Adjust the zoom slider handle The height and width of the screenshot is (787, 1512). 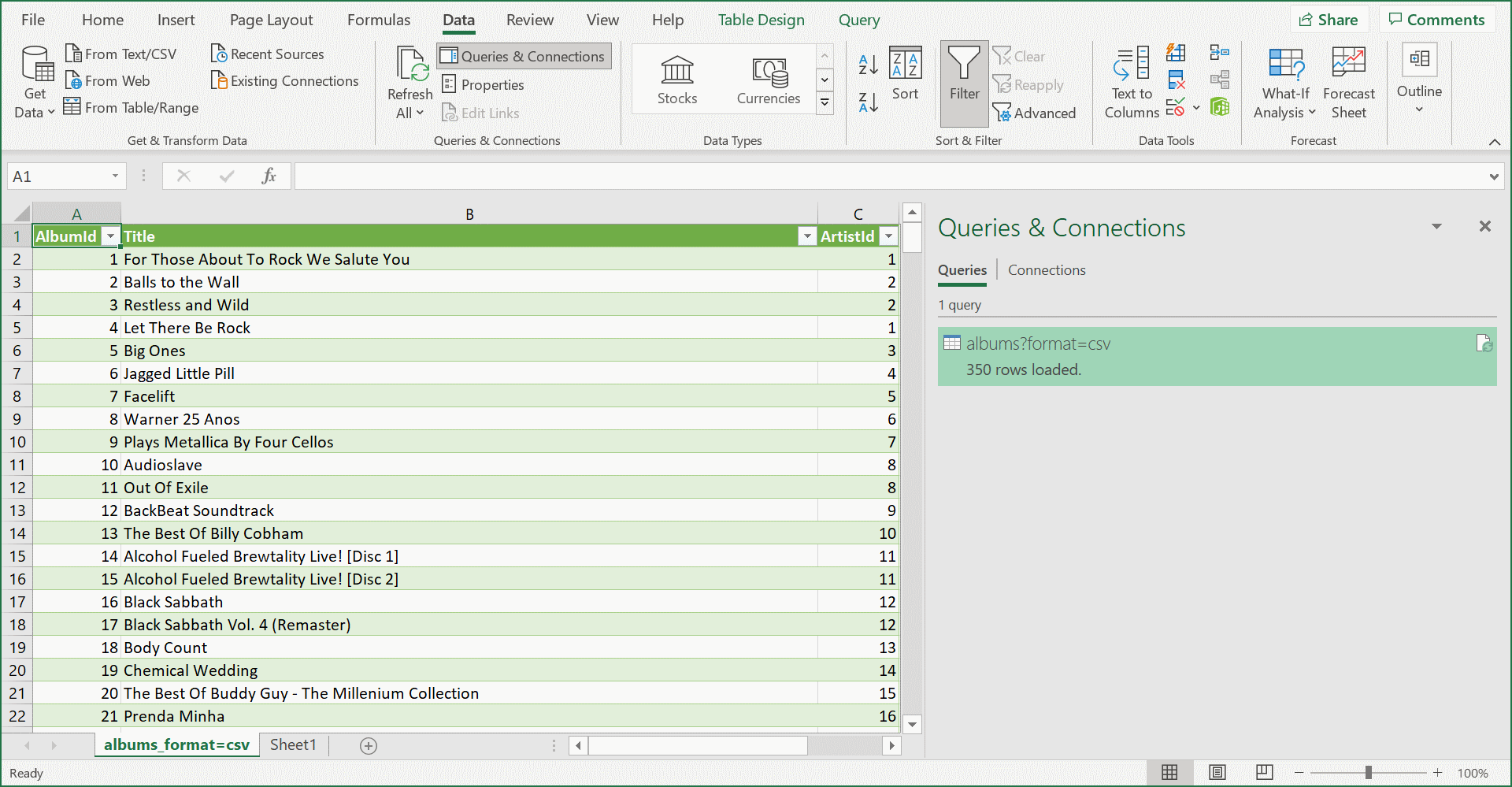point(1369,773)
